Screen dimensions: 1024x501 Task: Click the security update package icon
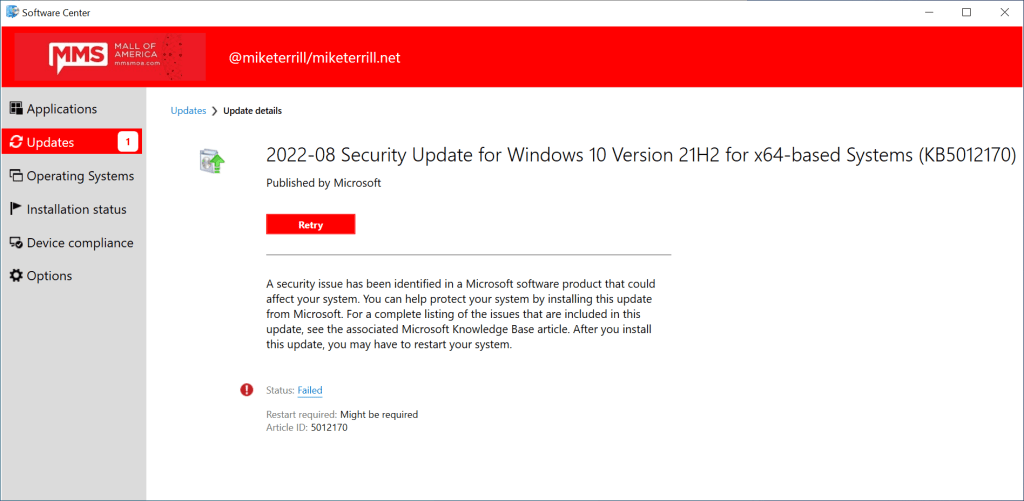(213, 160)
